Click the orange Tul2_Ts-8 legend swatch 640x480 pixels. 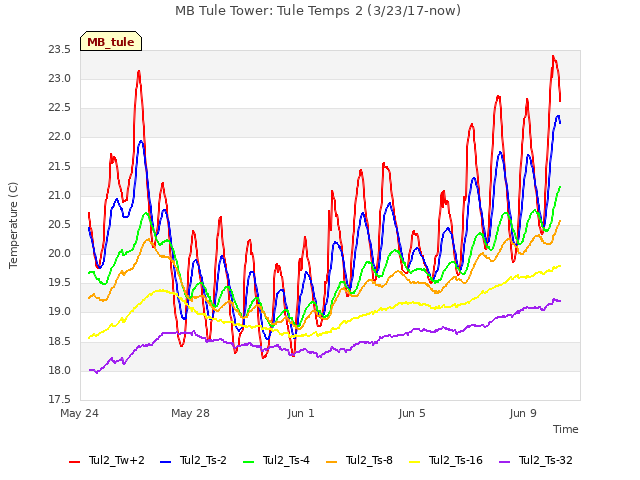point(332,462)
